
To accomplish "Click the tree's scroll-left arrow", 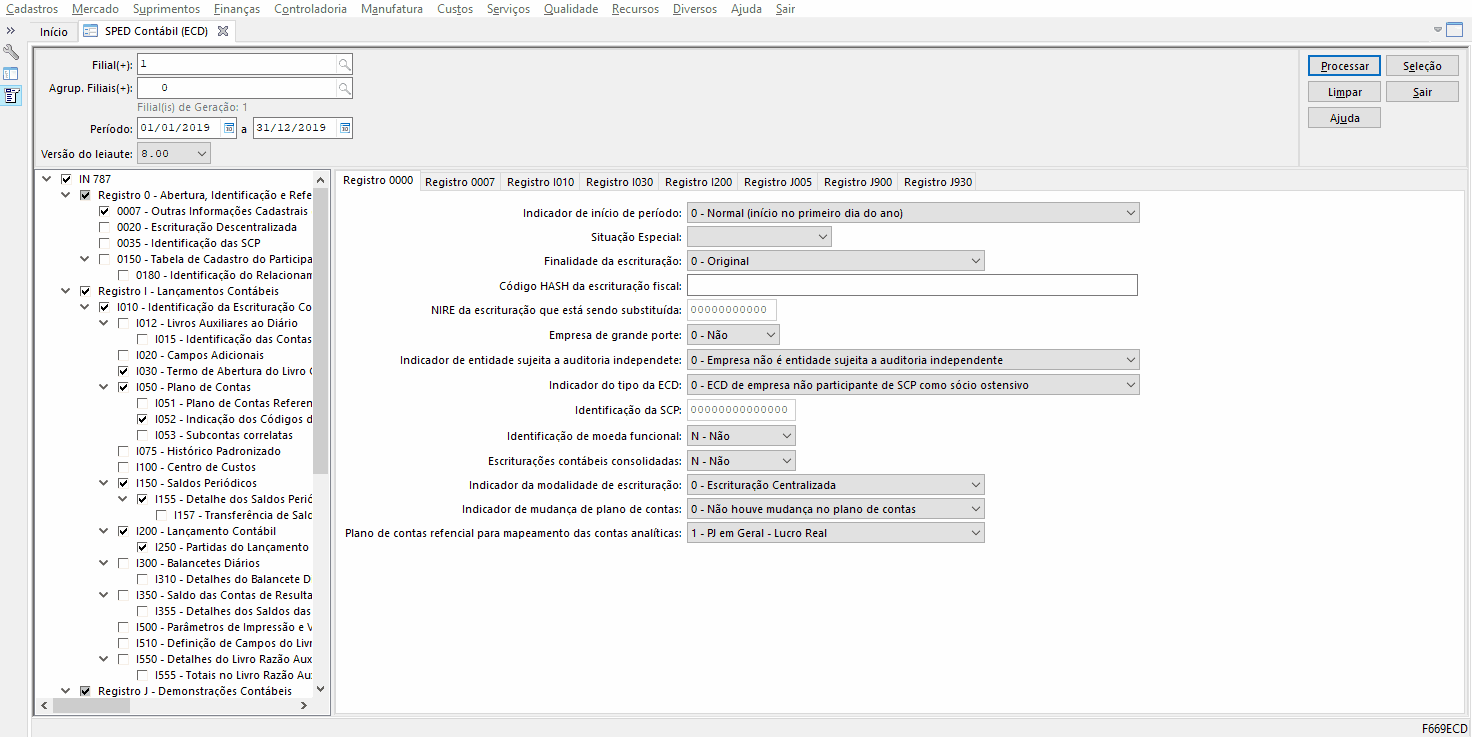I will pos(44,706).
